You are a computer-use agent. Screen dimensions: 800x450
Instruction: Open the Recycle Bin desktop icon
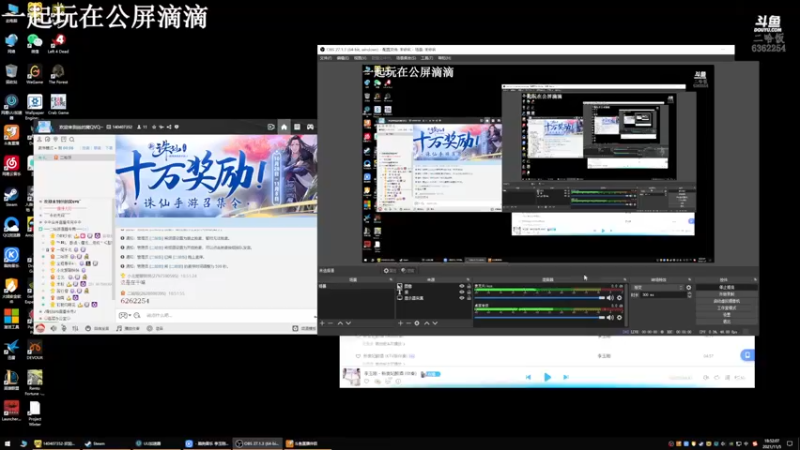[x=11, y=74]
